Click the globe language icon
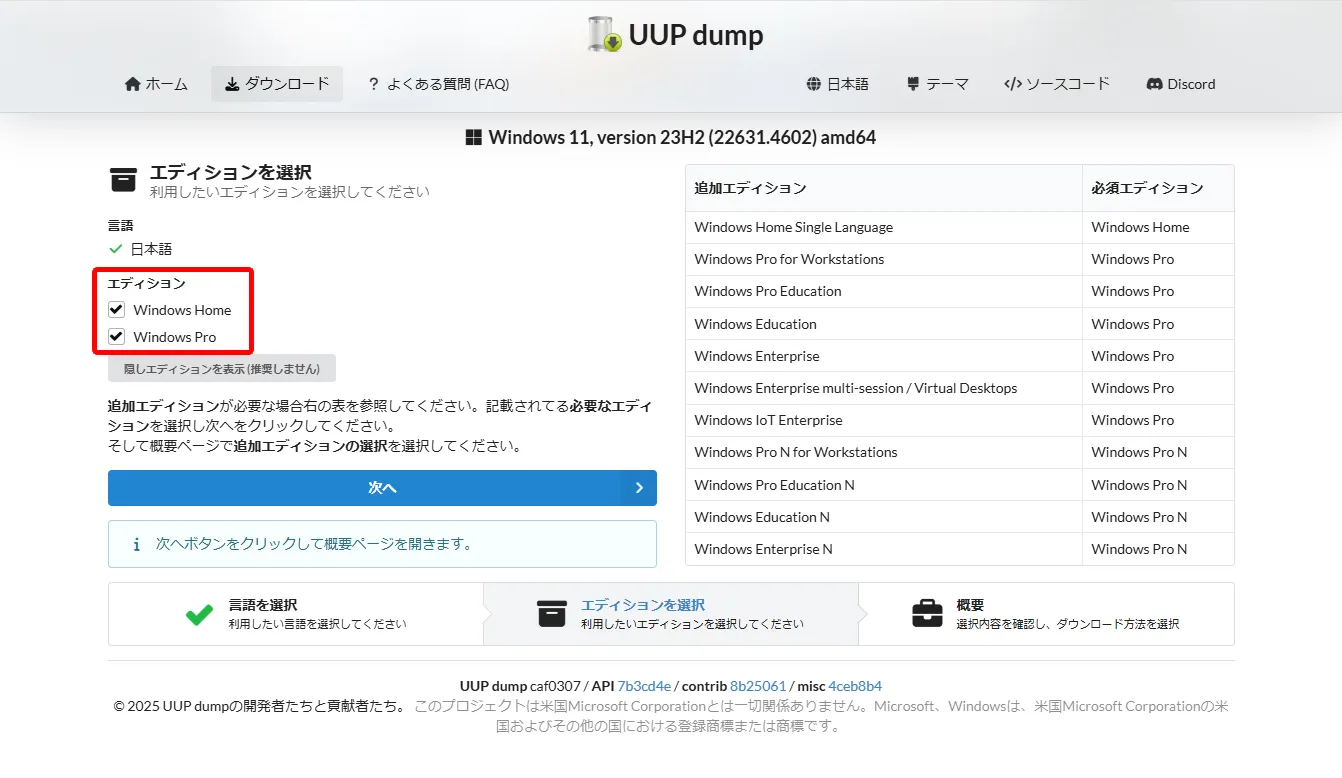 tap(814, 84)
